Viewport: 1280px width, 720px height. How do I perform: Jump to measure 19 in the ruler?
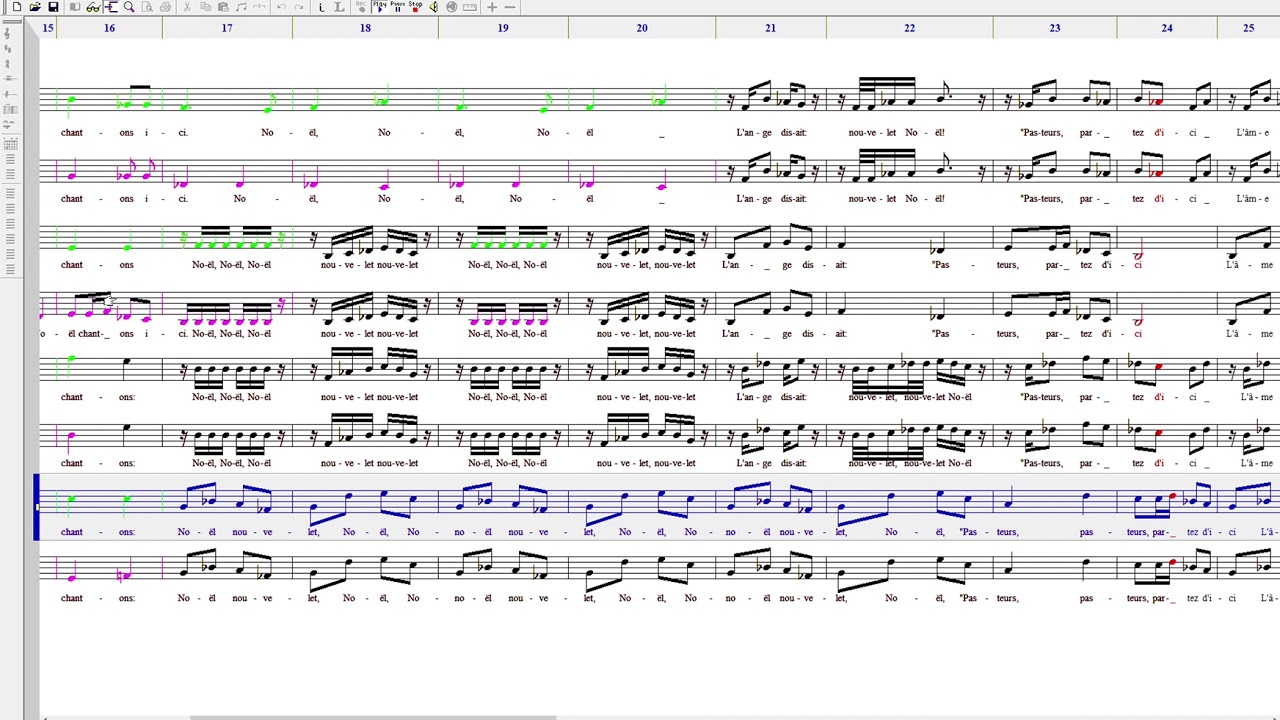pyautogui.click(x=503, y=28)
